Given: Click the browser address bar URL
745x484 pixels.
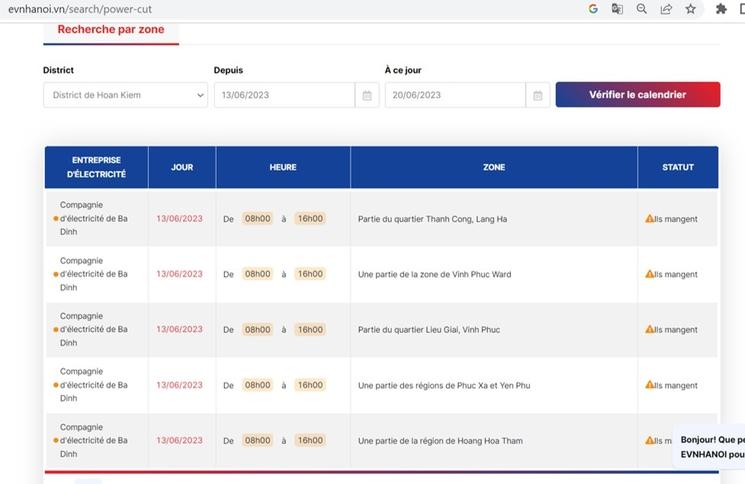Looking at the screenshot, I should point(80,9).
